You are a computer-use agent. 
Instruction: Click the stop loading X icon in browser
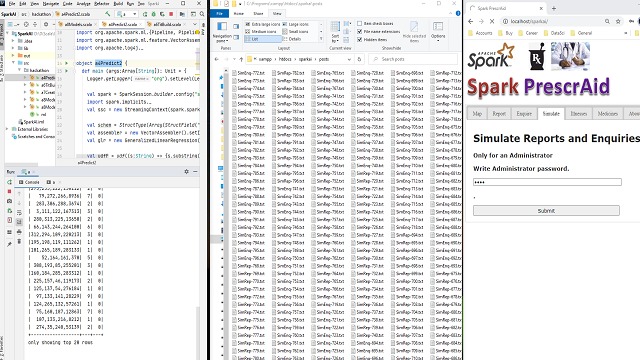(x=492, y=21)
